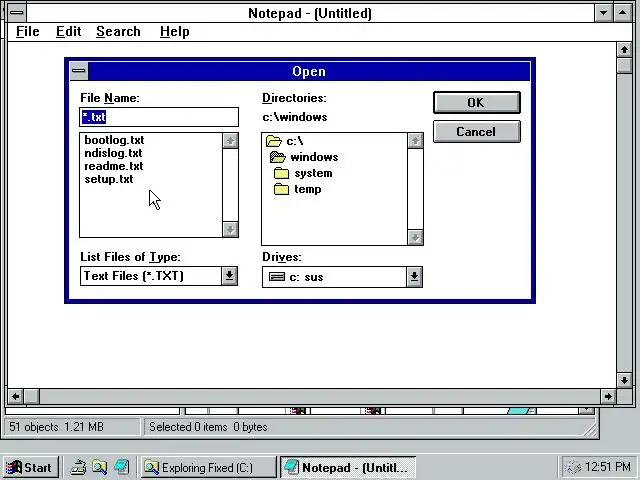Expand the List Files of Type dropdown
Screen dimensions: 640x480
coord(229,276)
